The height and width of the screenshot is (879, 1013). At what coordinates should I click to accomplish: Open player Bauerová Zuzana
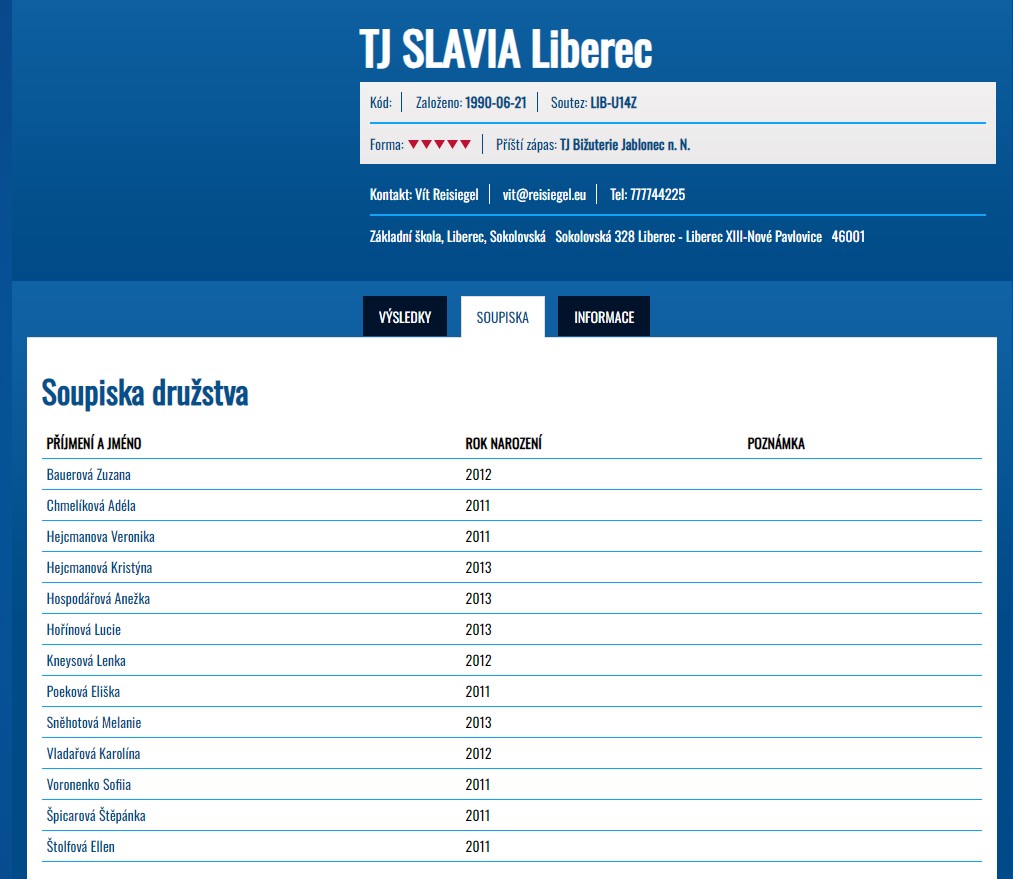click(89, 475)
